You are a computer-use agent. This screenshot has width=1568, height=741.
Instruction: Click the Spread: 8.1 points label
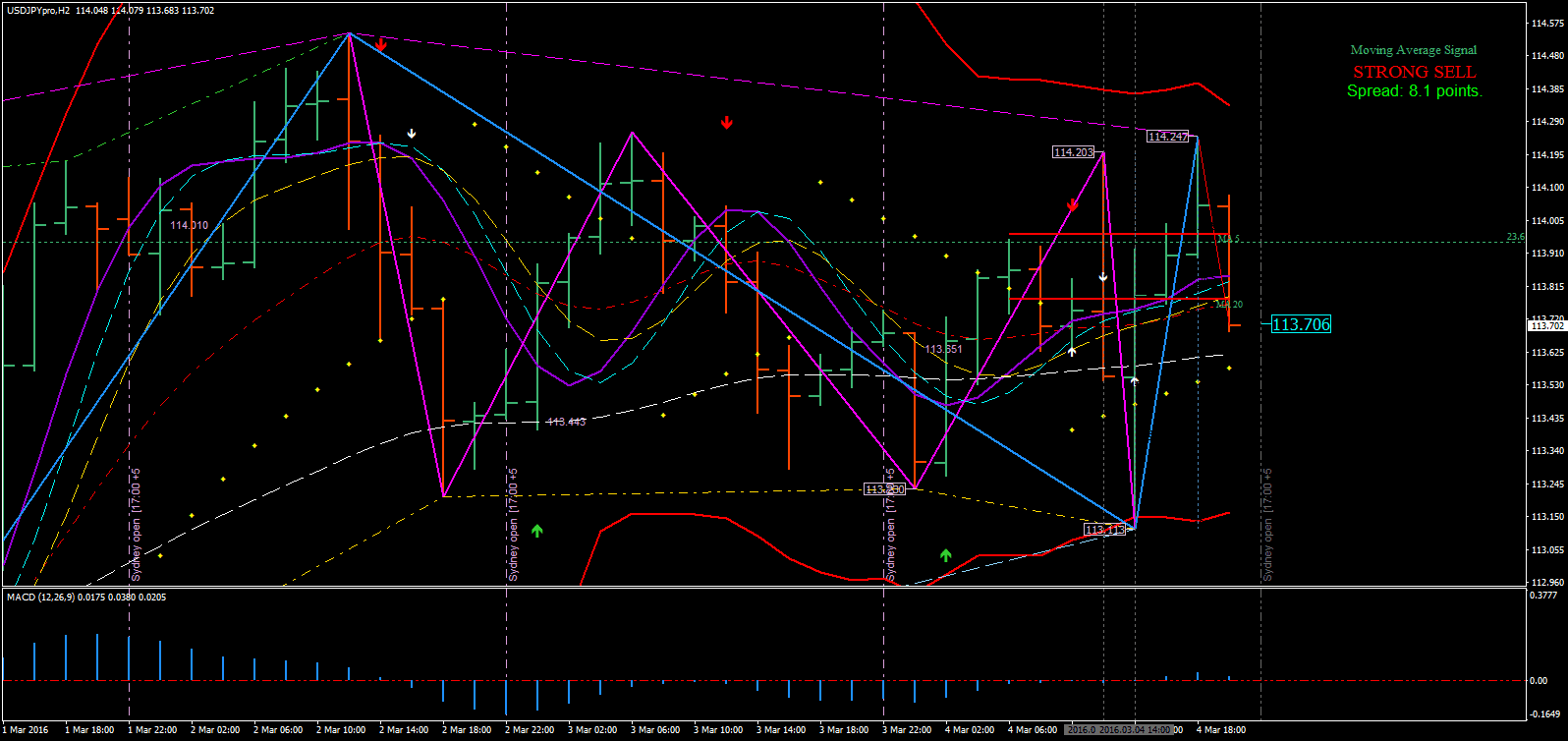[x=1414, y=91]
